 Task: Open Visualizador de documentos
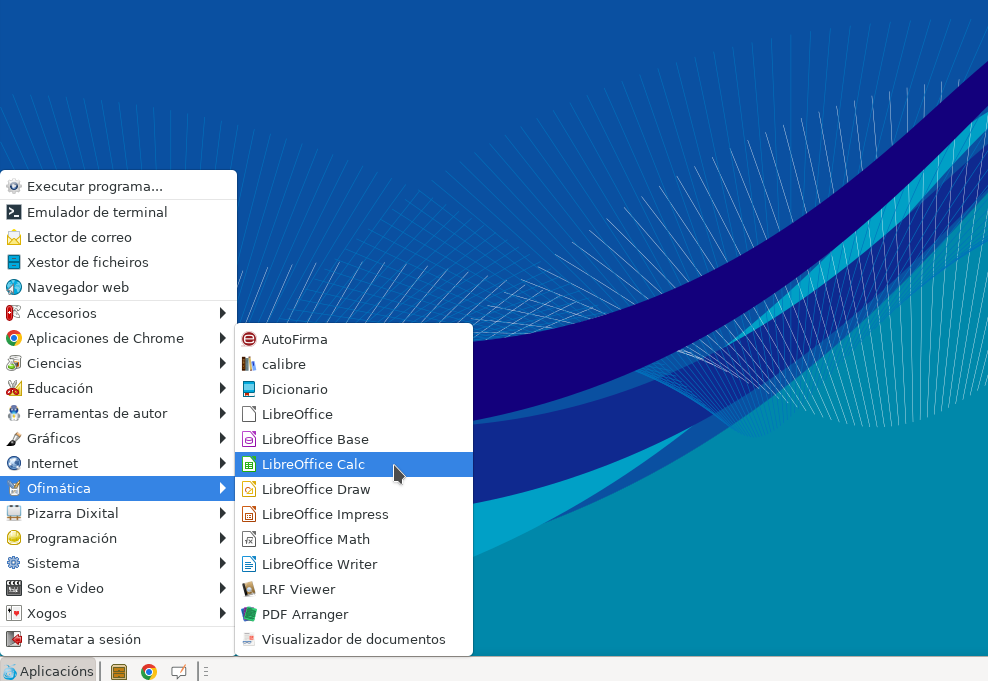[x=353, y=639]
